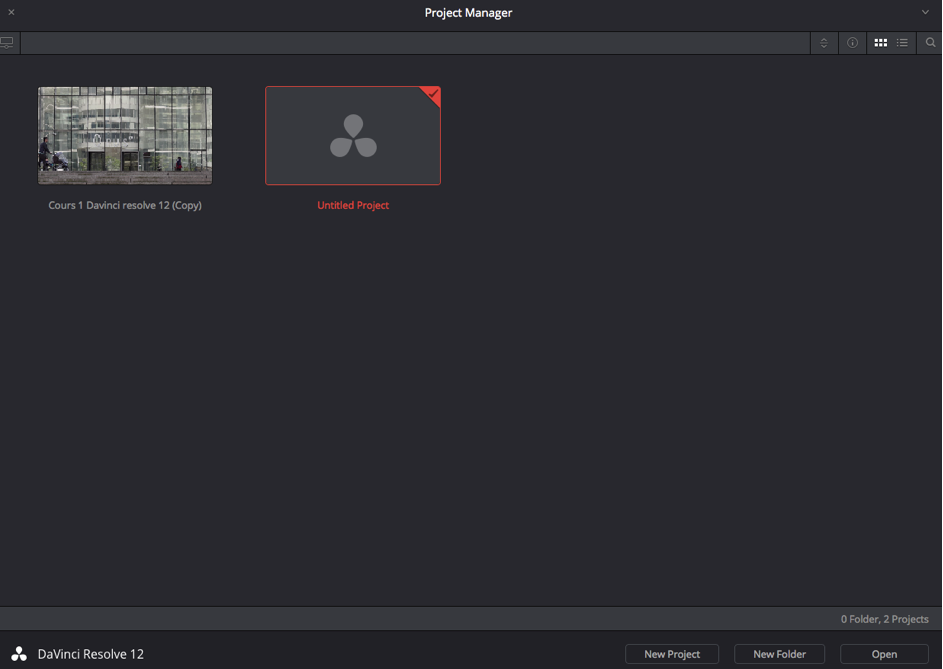943x669 pixels.
Task: Click the sort order arrows icon
Action: pyautogui.click(x=824, y=43)
